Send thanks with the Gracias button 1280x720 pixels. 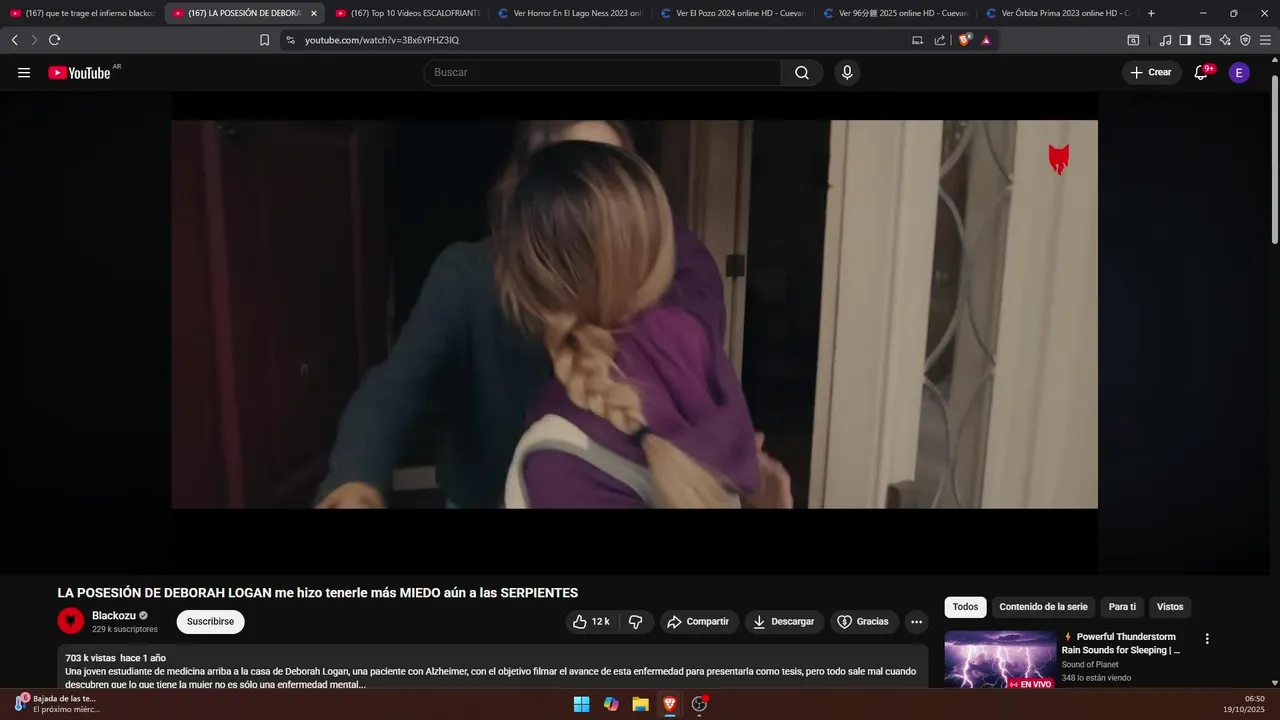click(863, 622)
